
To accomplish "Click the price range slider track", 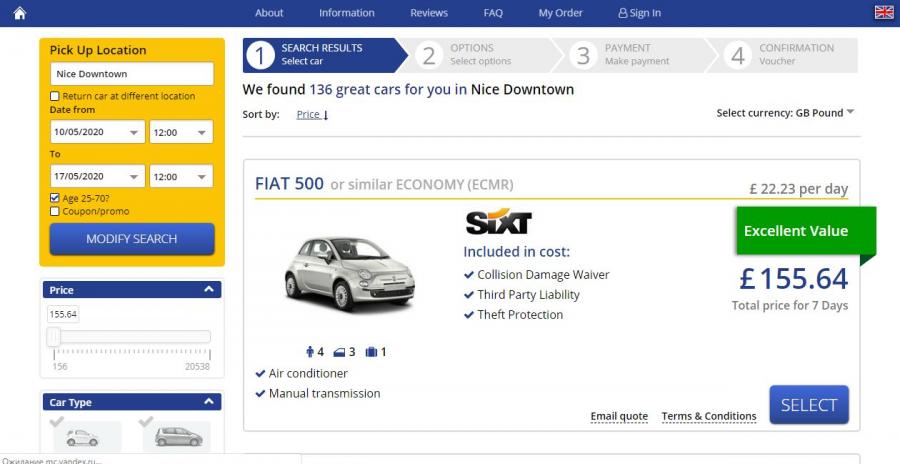I will (x=133, y=337).
